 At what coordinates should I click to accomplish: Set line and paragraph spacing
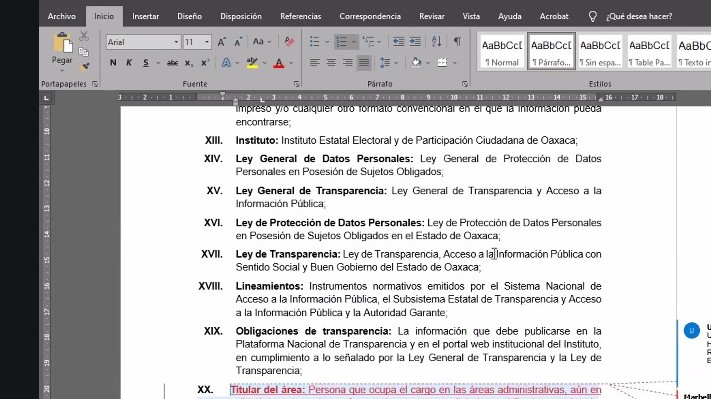pyautogui.click(x=385, y=63)
